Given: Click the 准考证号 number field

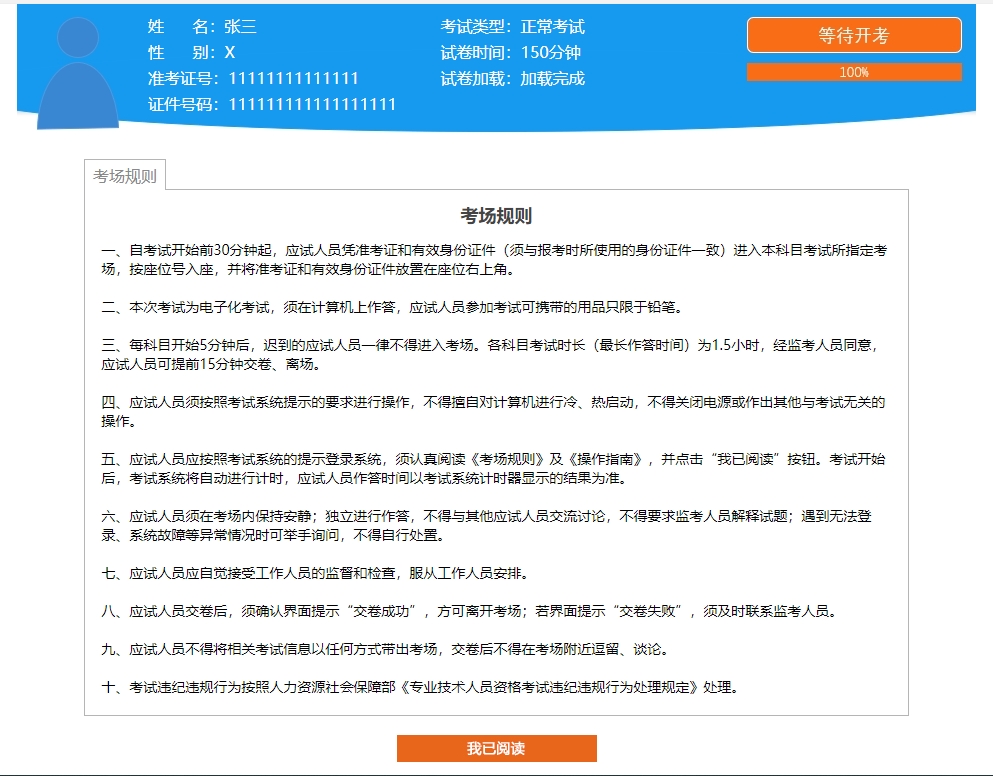Looking at the screenshot, I should click(293, 78).
